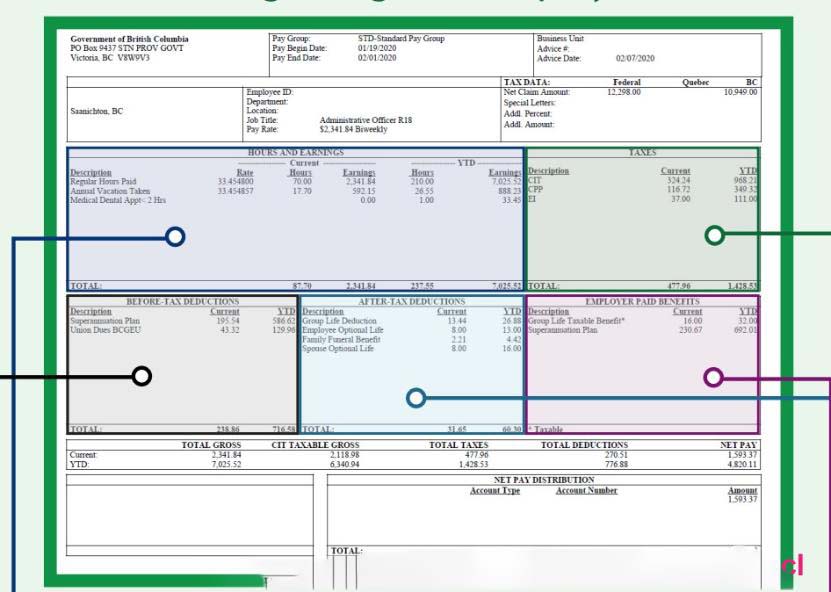Click the HOURS AND EARNINGS section header
The image size is (831, 592).
(x=295, y=153)
